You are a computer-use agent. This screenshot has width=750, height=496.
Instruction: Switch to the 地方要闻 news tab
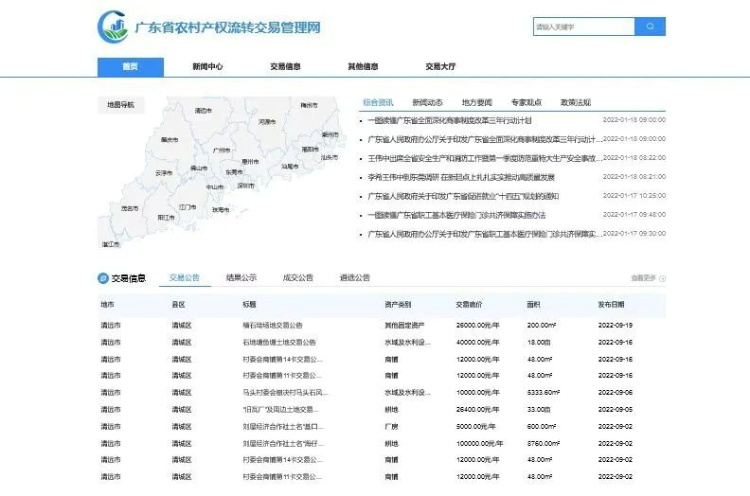(477, 102)
